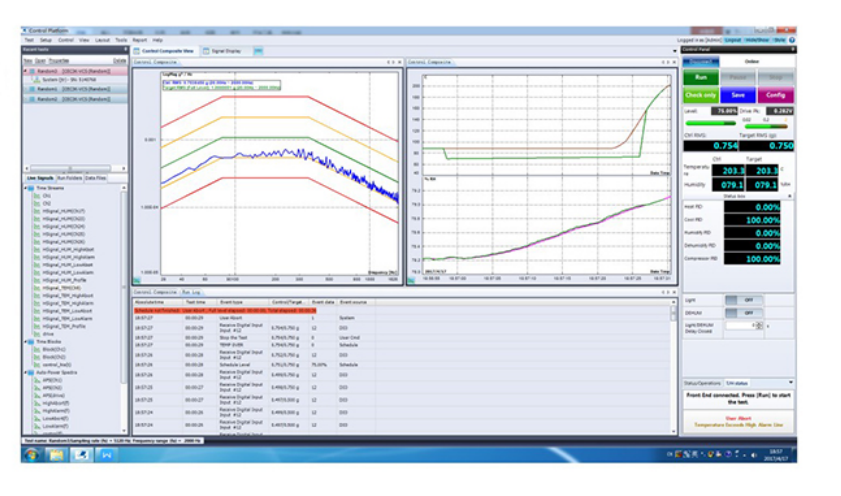Toggle the DEHUM OFF switch

click(x=743, y=313)
